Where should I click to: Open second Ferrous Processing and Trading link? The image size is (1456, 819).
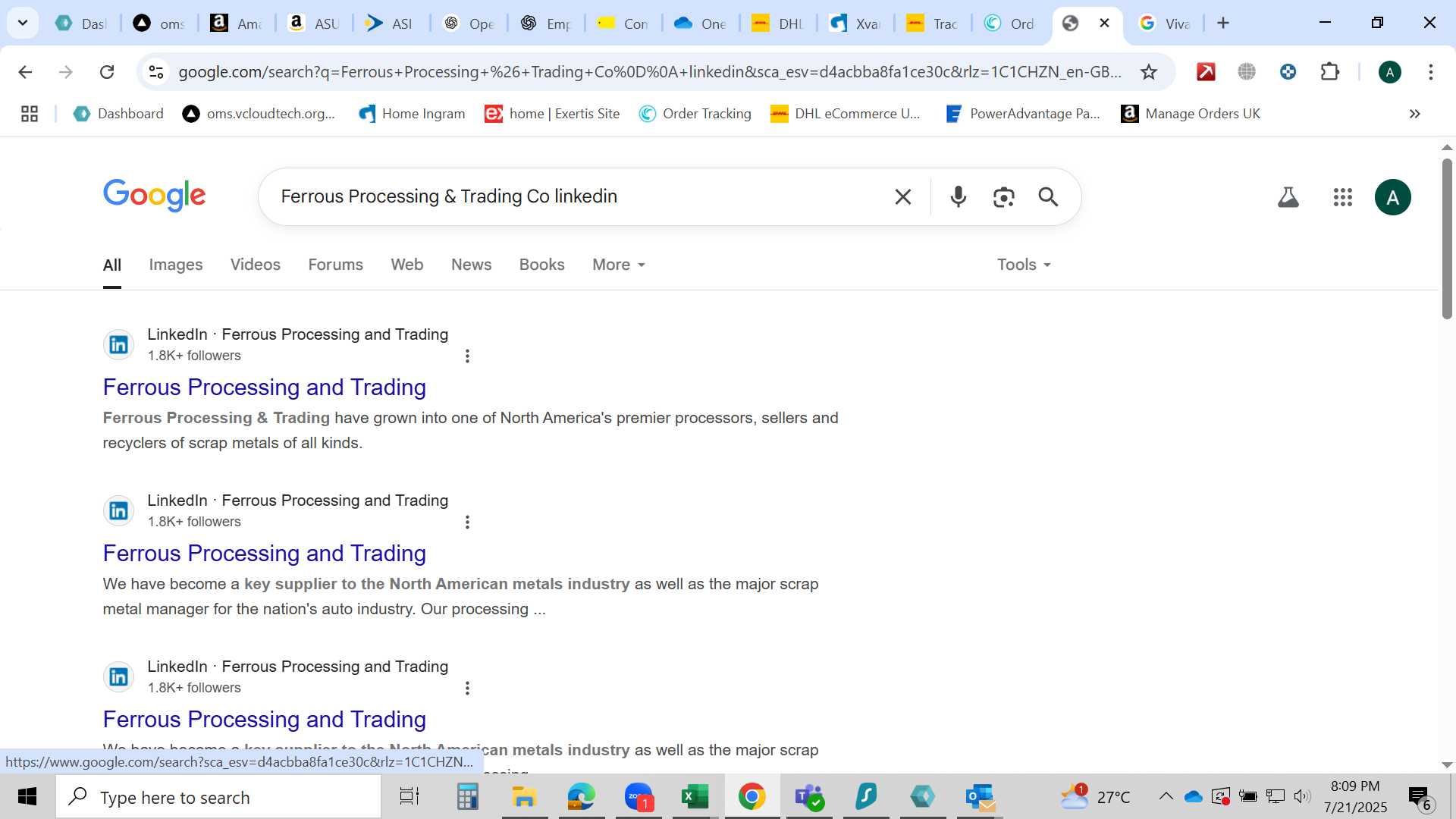coord(264,554)
